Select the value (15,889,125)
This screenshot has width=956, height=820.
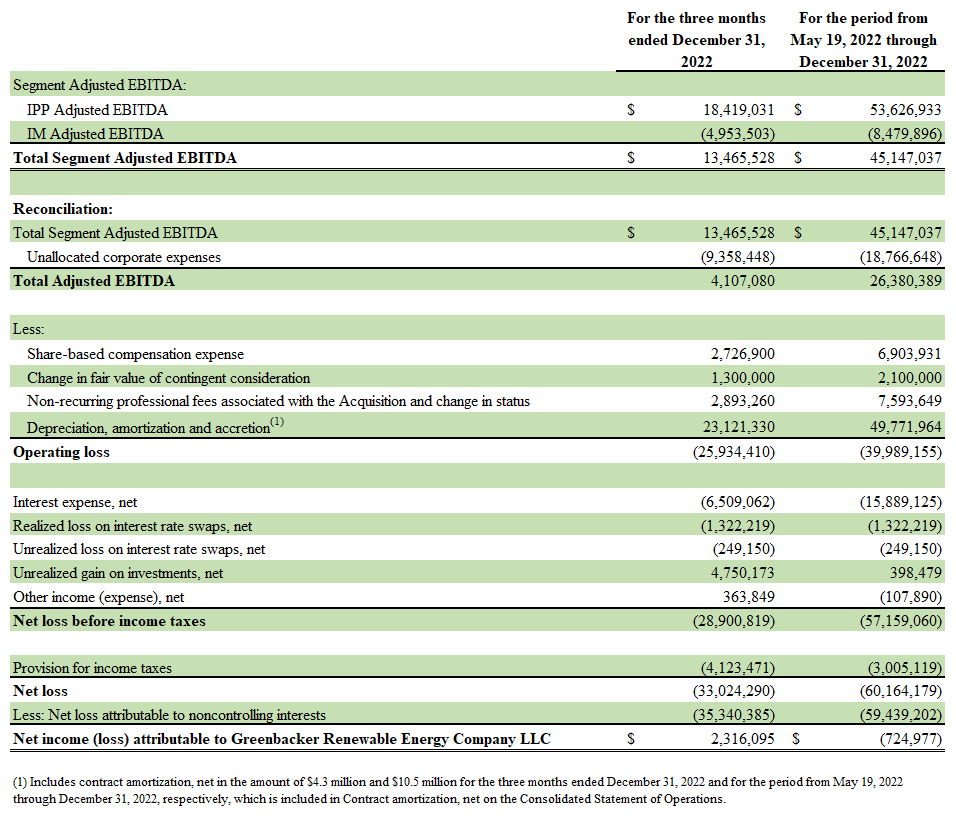[x=901, y=502]
